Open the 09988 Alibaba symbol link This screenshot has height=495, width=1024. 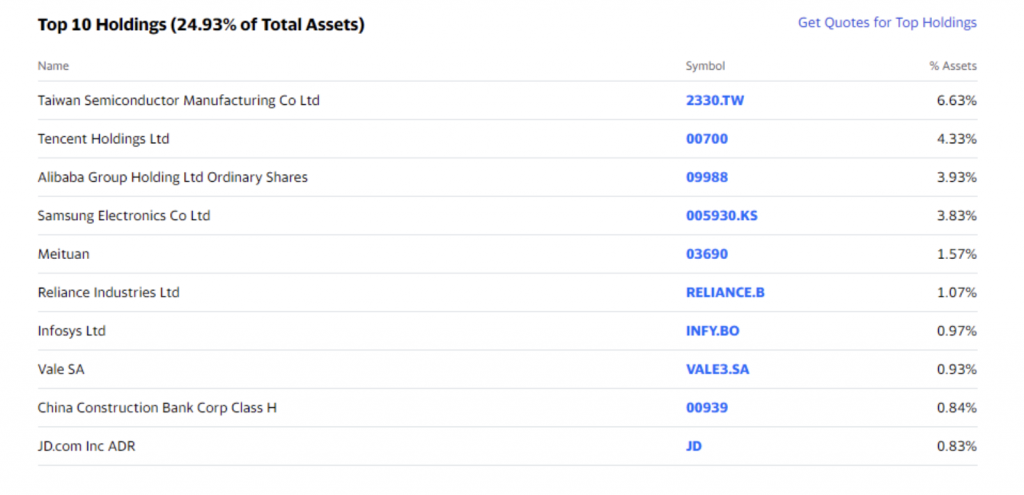pyautogui.click(x=707, y=178)
